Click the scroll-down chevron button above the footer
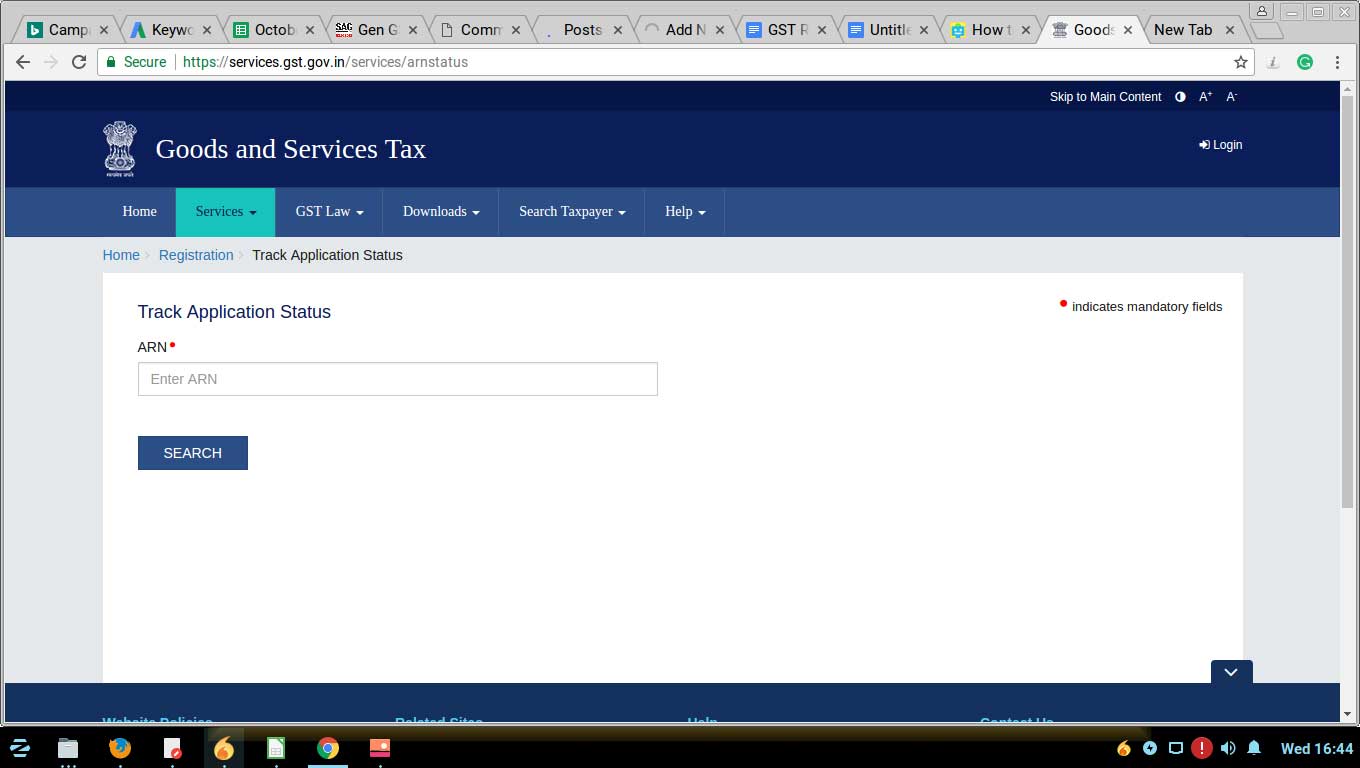The width and height of the screenshot is (1360, 768). [x=1231, y=672]
